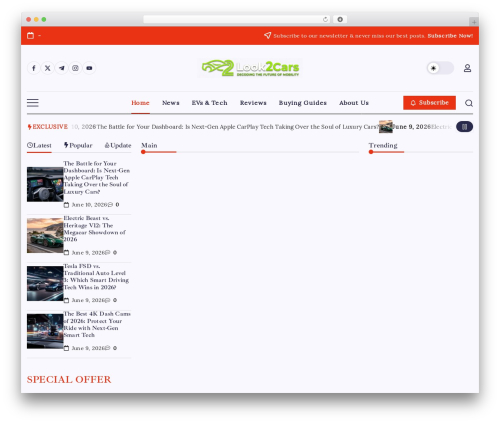
Task: Click the small ticker car thumbnail
Action: [x=386, y=127]
